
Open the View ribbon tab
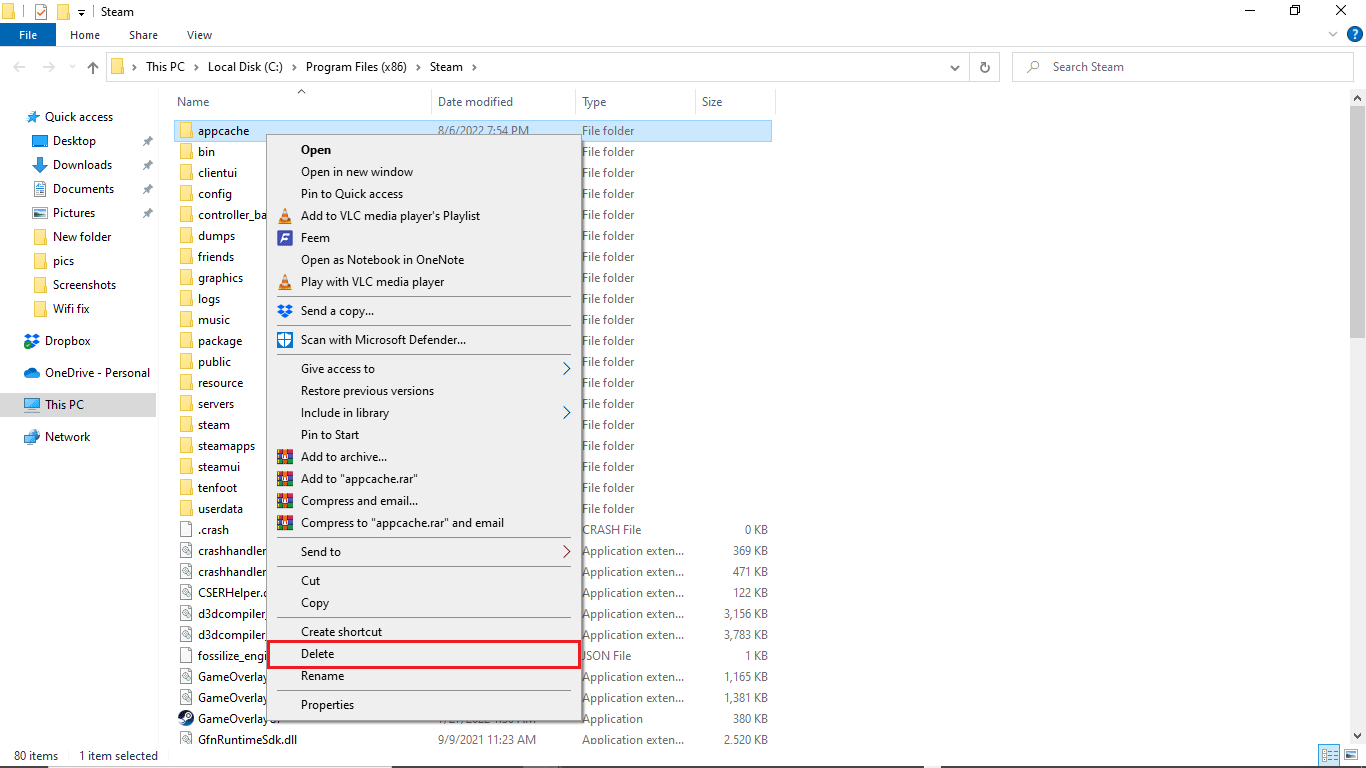click(199, 35)
